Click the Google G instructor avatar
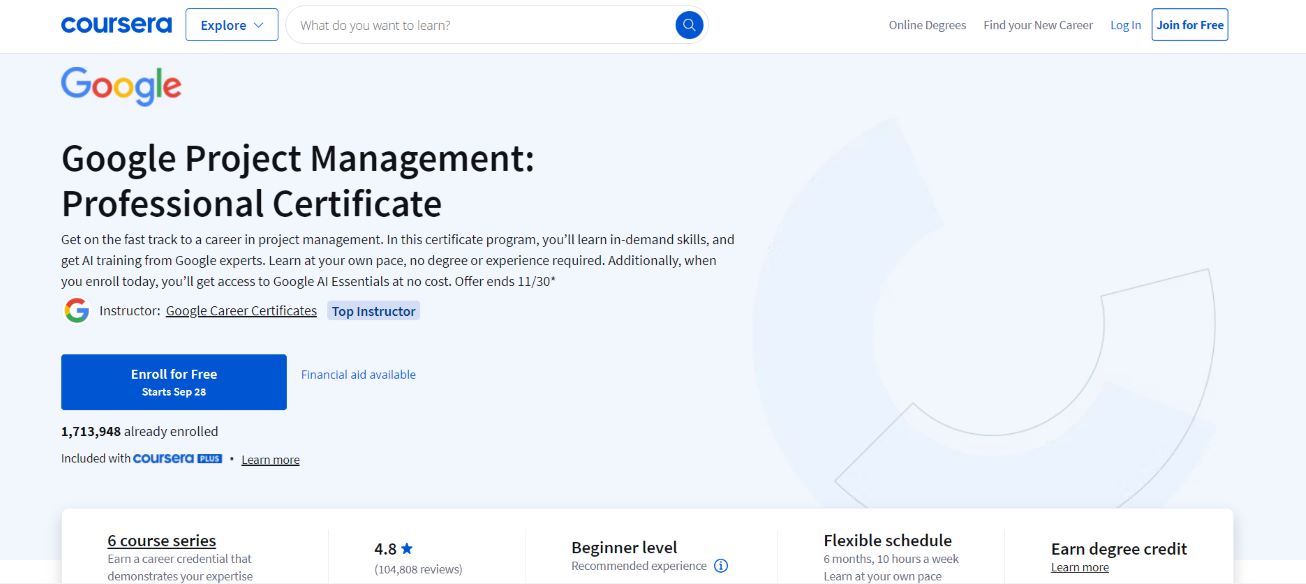 [x=77, y=311]
